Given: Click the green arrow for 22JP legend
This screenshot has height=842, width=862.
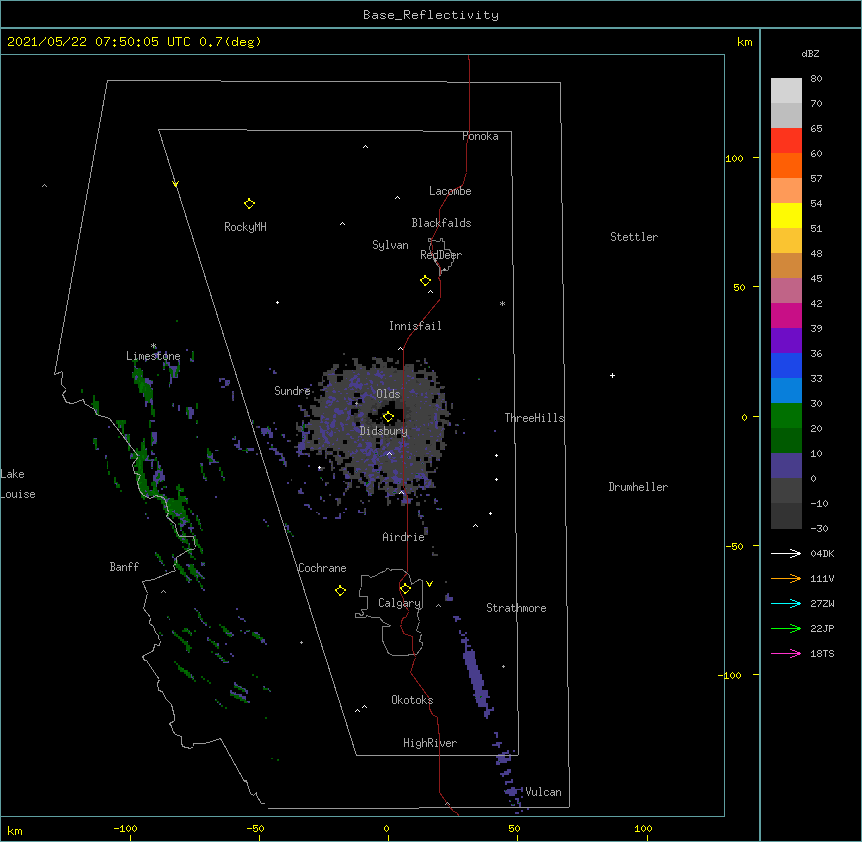Looking at the screenshot, I should pos(786,628).
